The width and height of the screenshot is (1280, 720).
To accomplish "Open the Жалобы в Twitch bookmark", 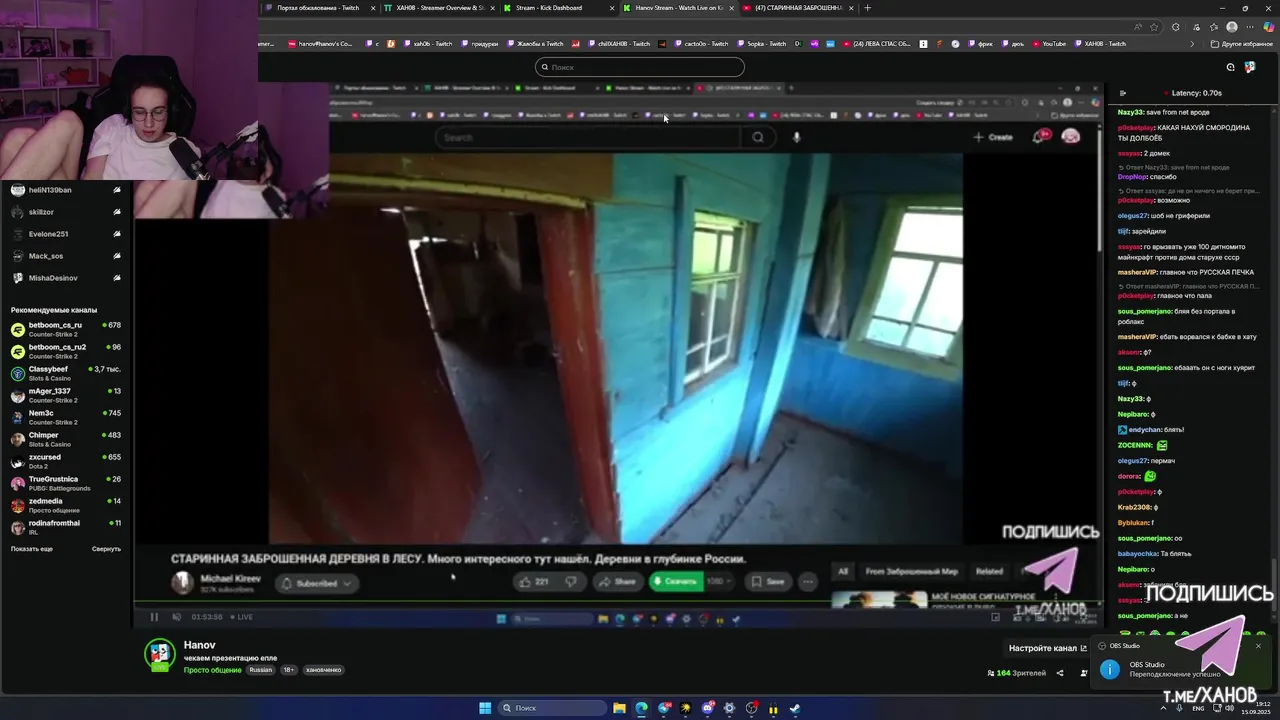I will coord(535,44).
